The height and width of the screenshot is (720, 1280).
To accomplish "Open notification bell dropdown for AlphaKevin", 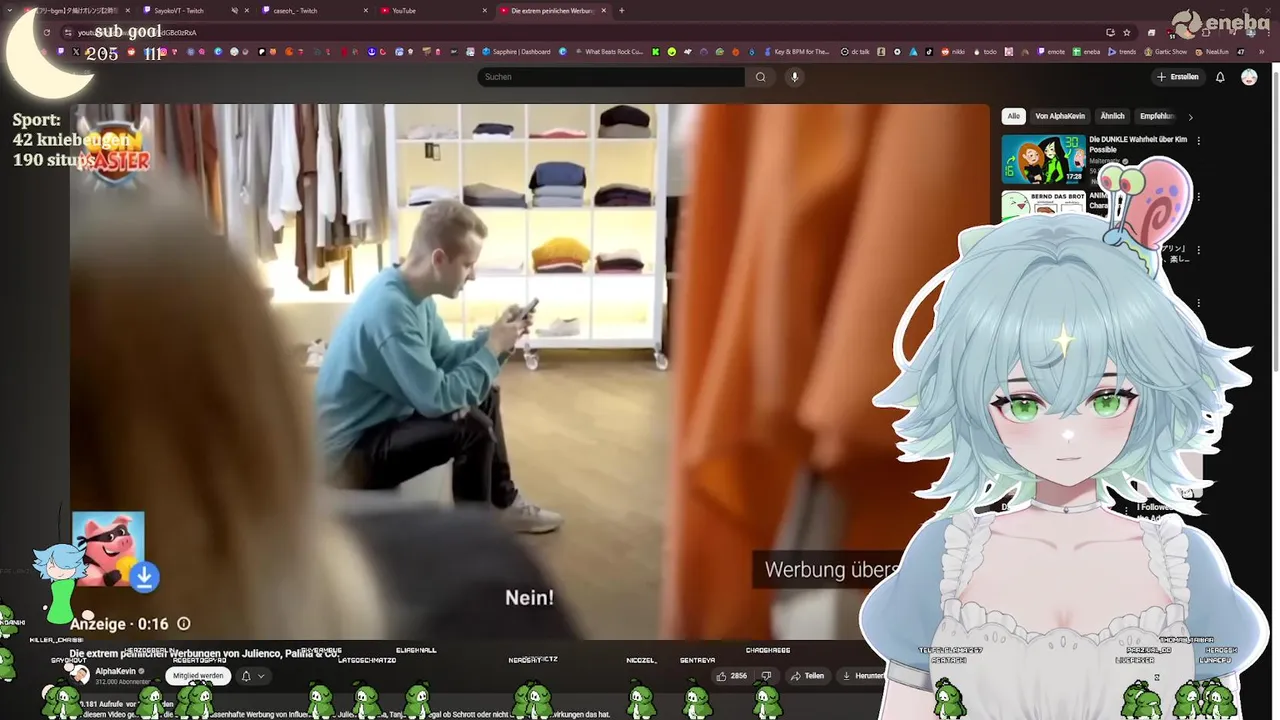I will click(253, 676).
